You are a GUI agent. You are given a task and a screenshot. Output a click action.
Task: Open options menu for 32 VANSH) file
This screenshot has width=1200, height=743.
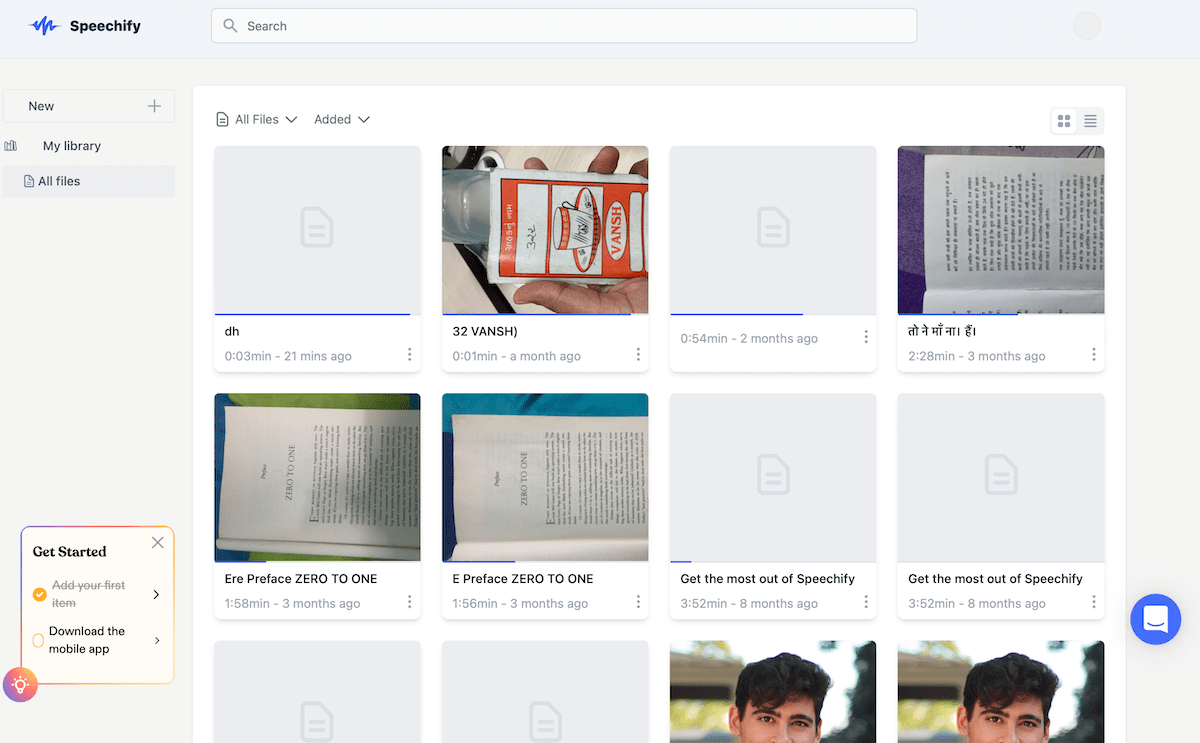coord(638,355)
